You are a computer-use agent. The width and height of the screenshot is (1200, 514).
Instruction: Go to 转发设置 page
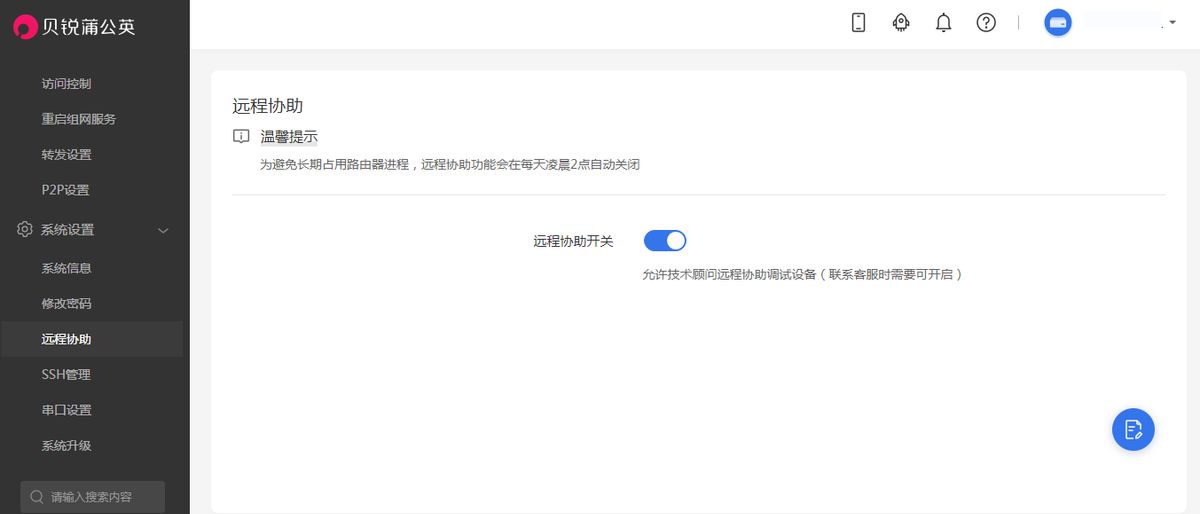(66, 155)
